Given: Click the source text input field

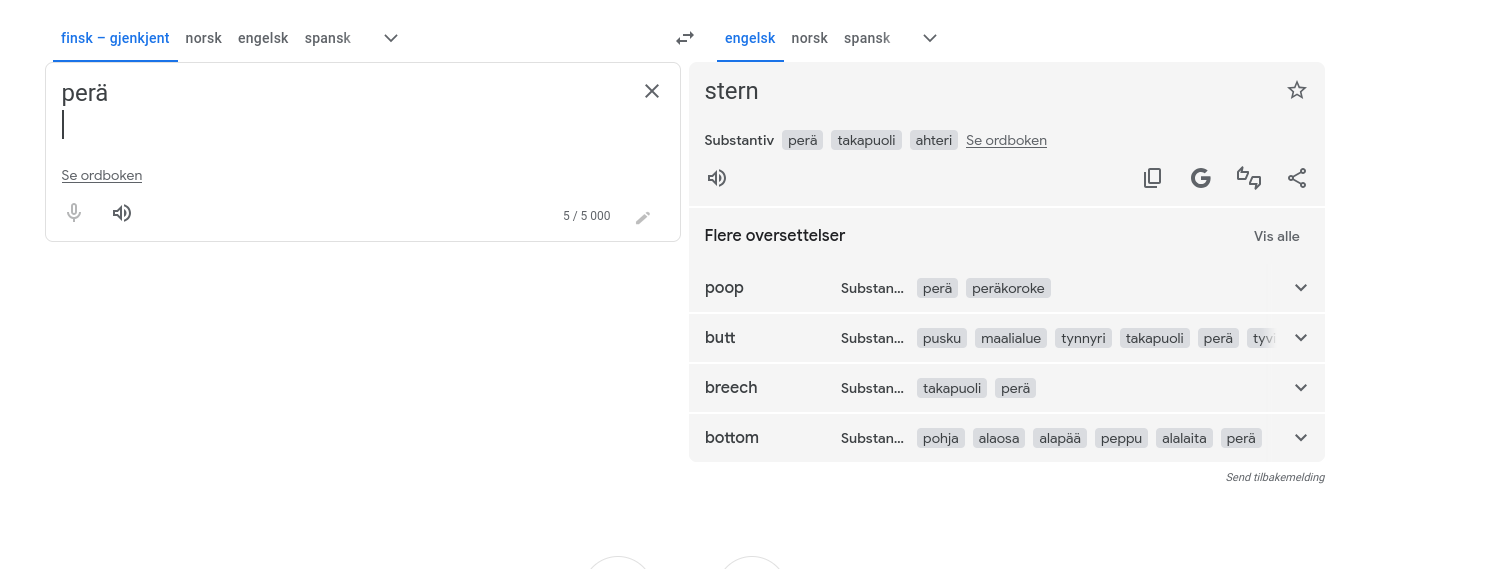Looking at the screenshot, I should click(345, 110).
